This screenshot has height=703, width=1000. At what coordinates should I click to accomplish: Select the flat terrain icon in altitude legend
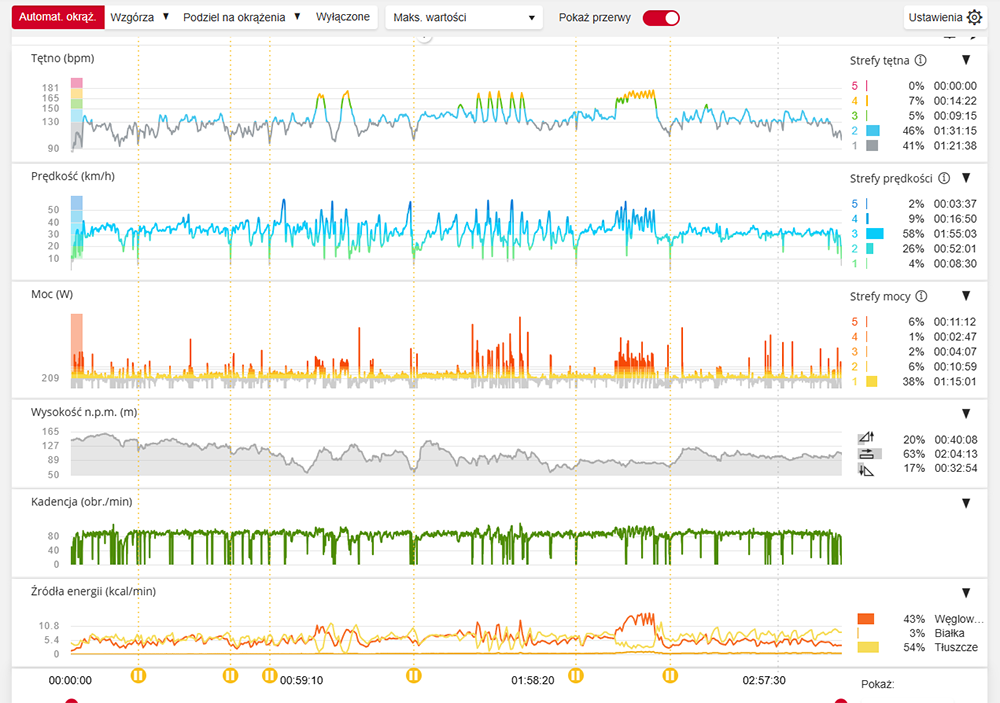tap(866, 453)
